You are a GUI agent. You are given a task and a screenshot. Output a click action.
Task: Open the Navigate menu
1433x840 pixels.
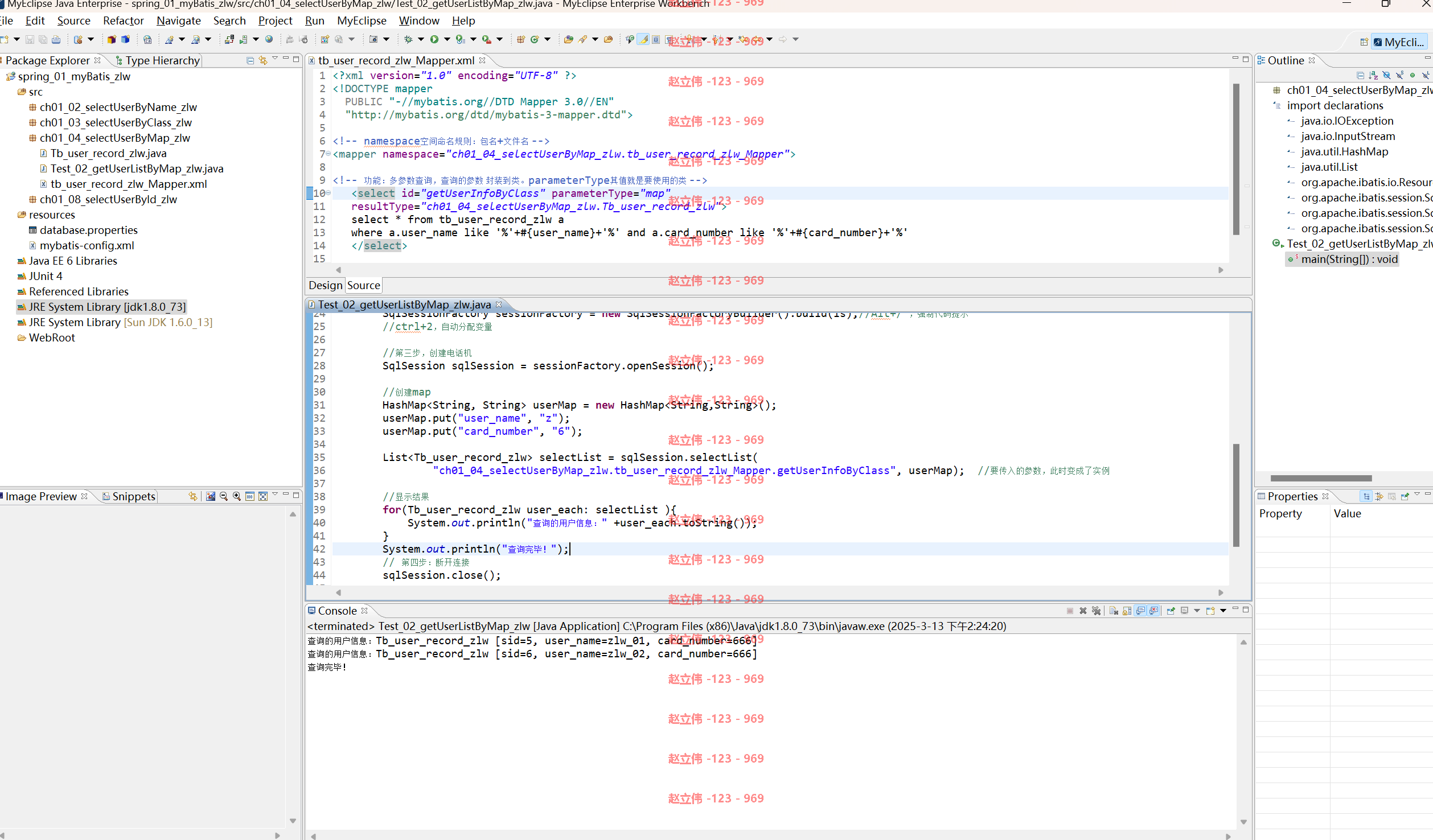[179, 20]
